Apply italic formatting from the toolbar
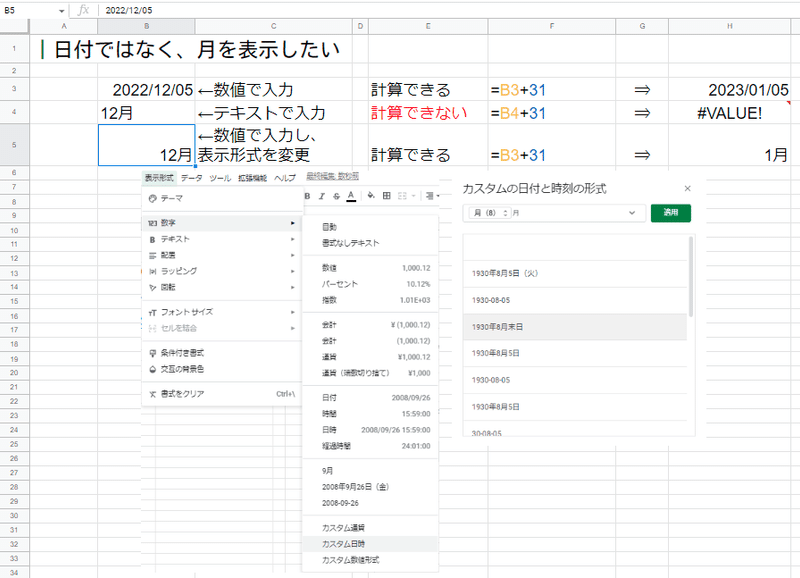This screenshot has width=800, height=578. click(x=321, y=196)
